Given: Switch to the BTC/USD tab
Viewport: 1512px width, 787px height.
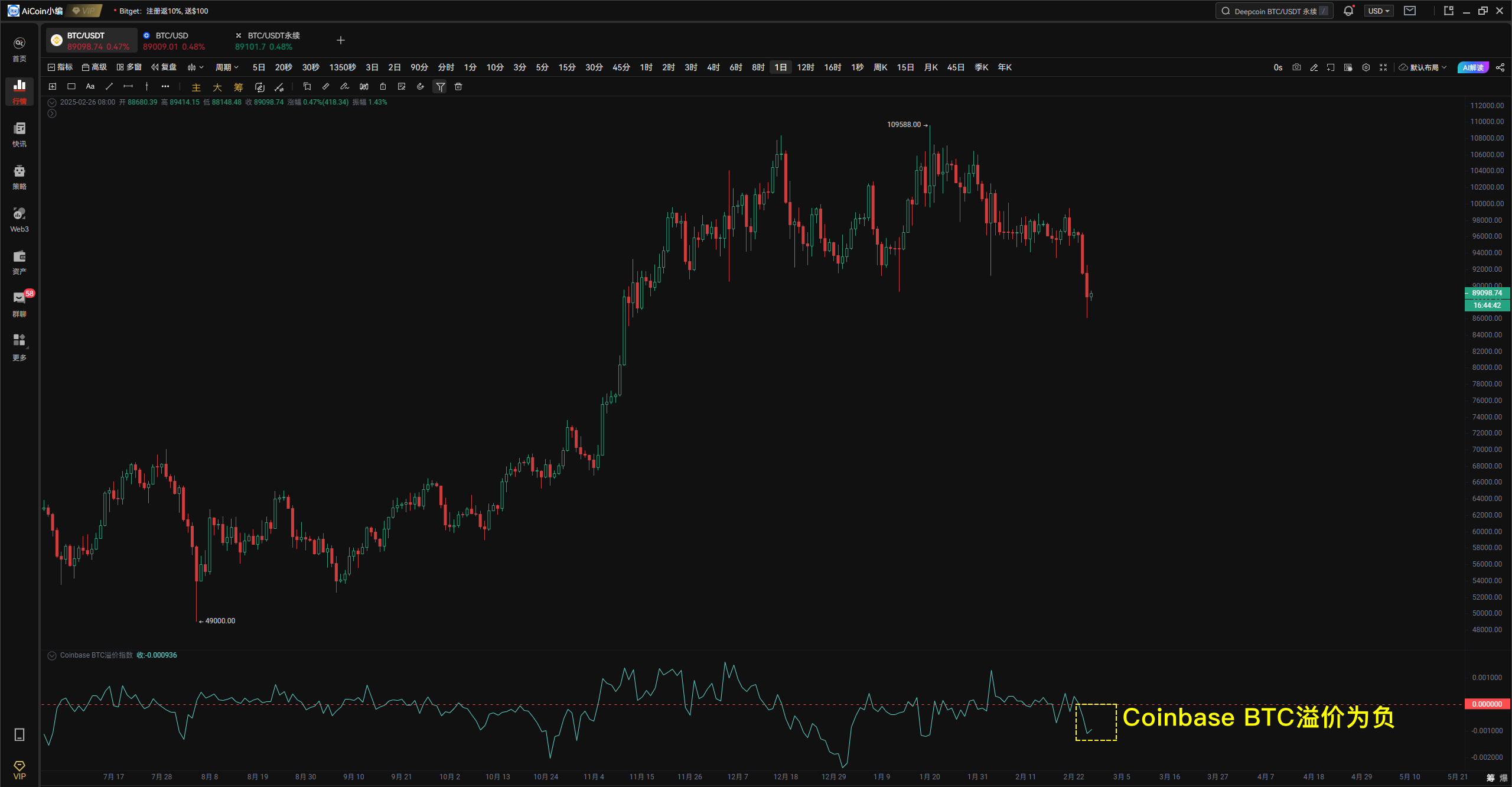Looking at the screenshot, I should 174,41.
